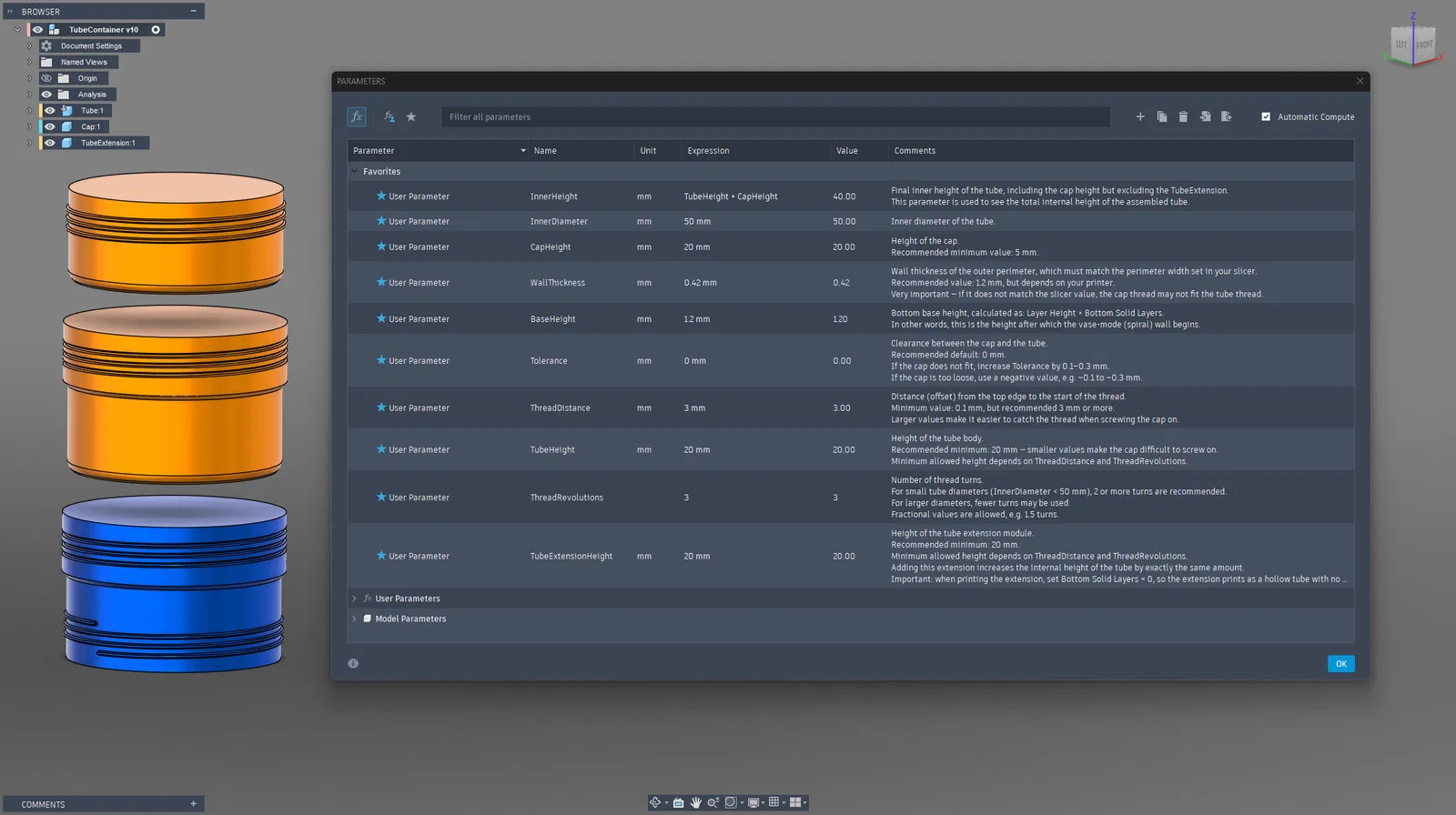Toggle visibility of the Origin folder
Image resolution: width=1456 pixels, height=815 pixels.
pos(46,78)
